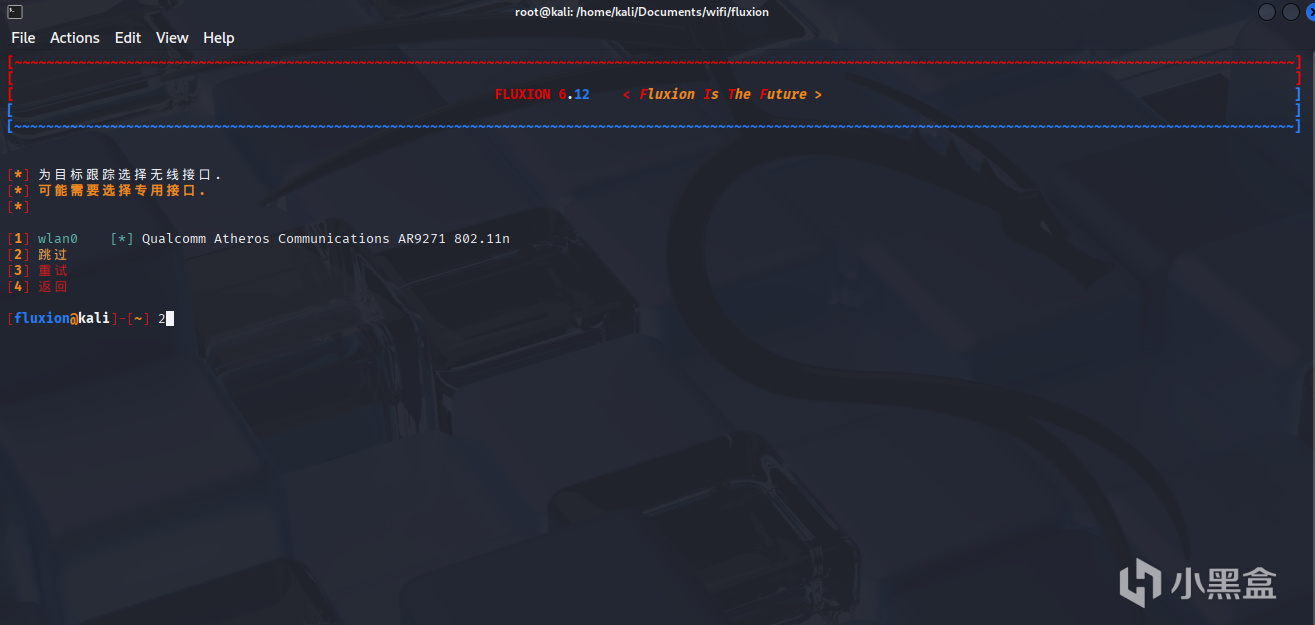This screenshot has height=625, width=1315.
Task: Click the Fluxion Is The Future slogan
Action: [722, 94]
